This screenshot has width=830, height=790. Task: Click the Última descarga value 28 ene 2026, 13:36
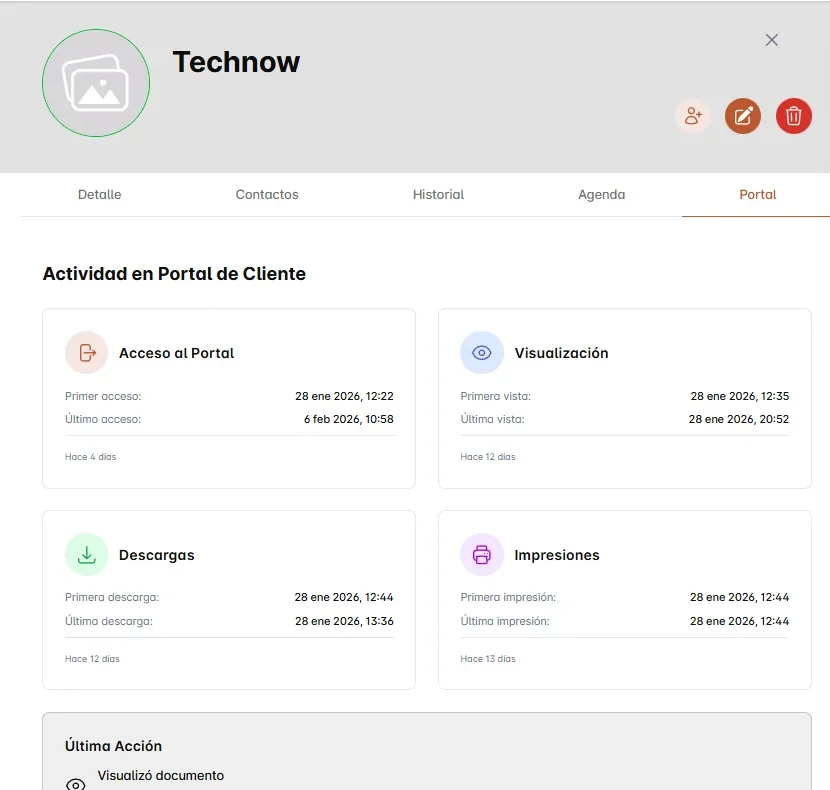click(344, 621)
